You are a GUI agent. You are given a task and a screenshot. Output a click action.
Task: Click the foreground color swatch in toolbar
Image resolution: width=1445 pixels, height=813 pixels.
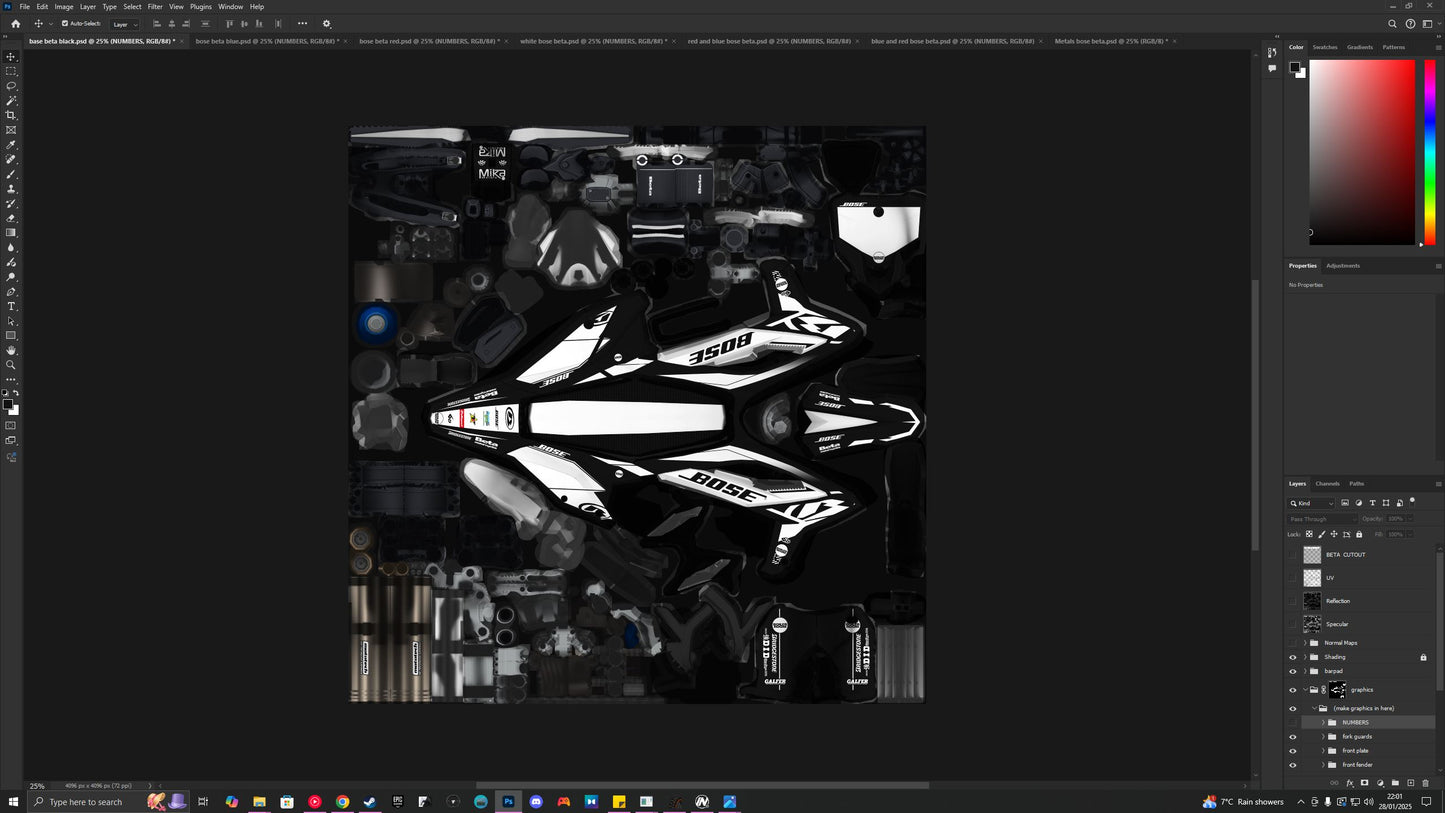[8, 405]
